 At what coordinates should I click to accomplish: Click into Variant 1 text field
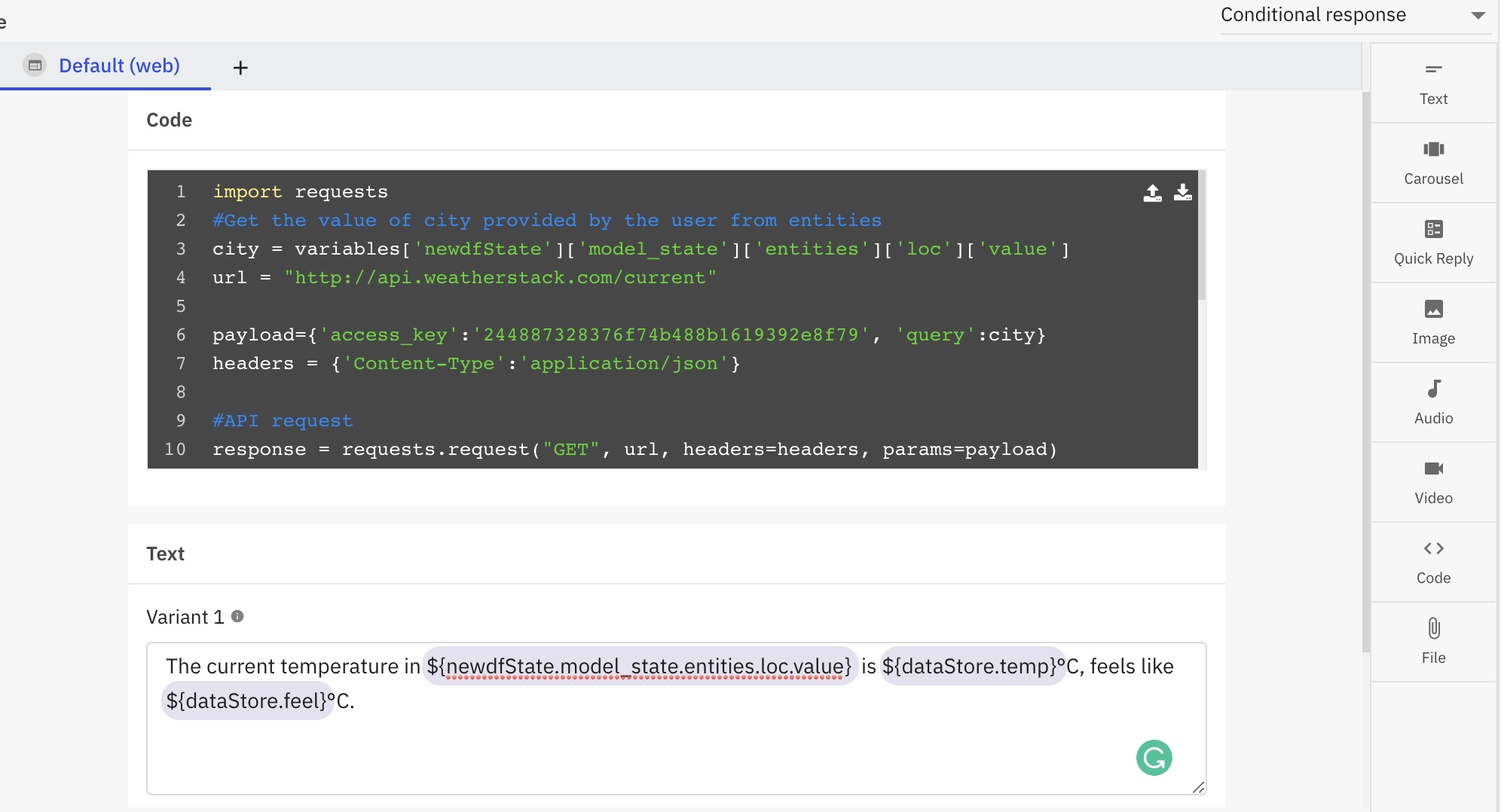(676, 718)
